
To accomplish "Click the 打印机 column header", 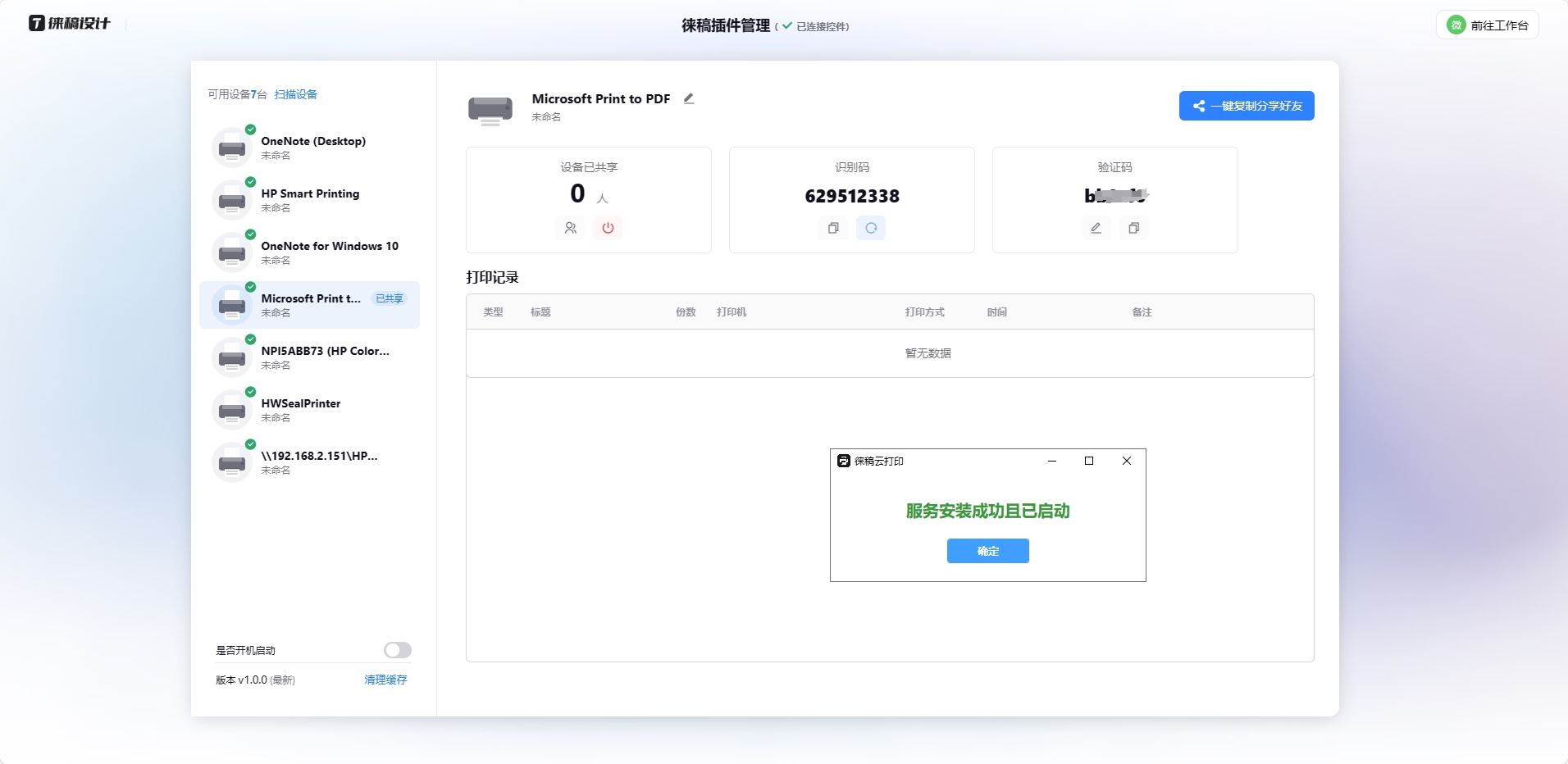I will click(732, 312).
